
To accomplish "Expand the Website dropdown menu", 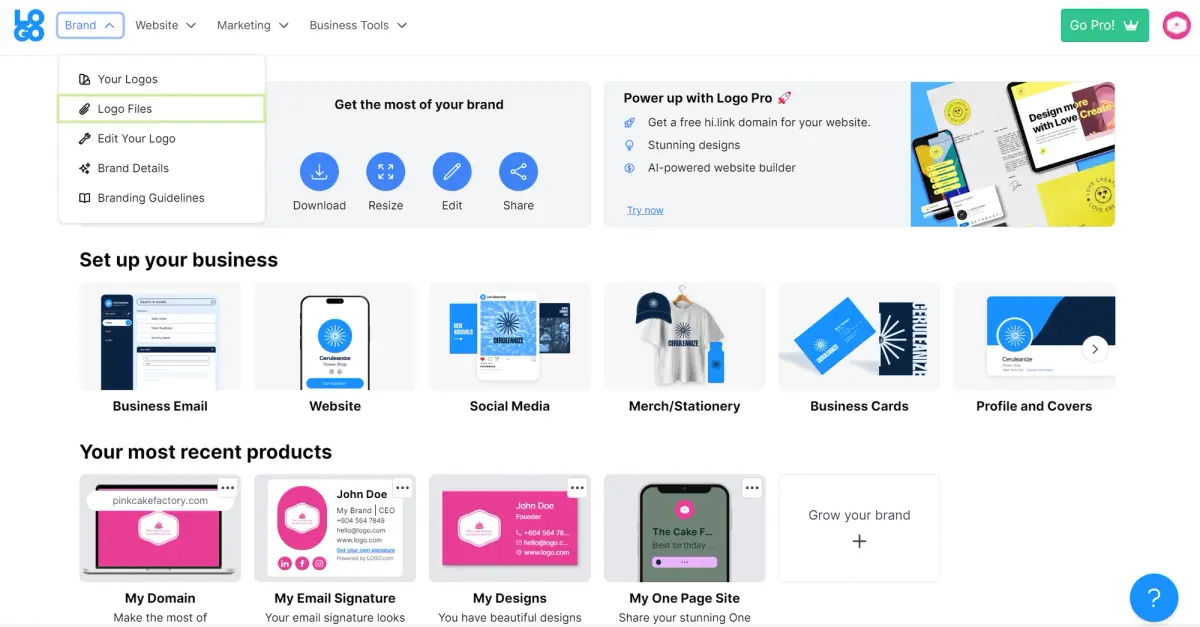I will point(166,25).
